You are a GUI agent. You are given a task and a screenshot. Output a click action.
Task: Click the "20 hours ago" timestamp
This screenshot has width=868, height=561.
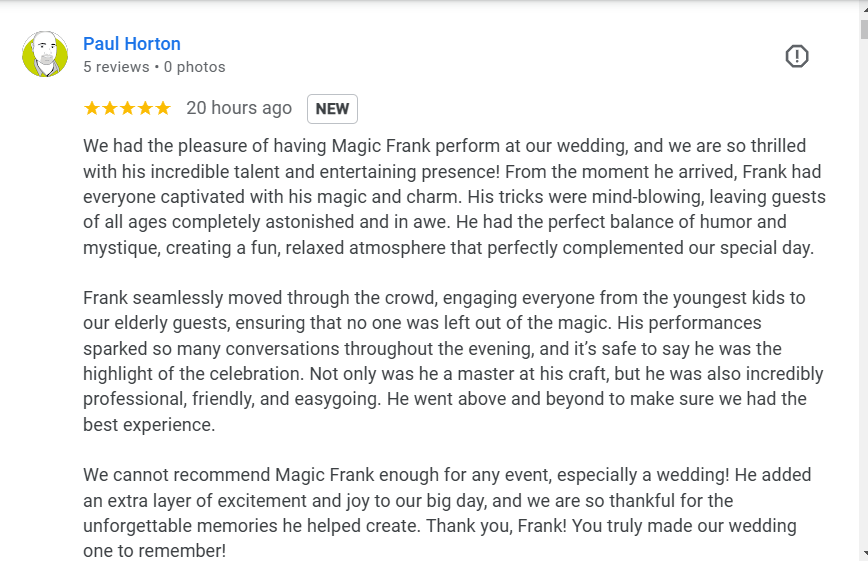tap(239, 108)
